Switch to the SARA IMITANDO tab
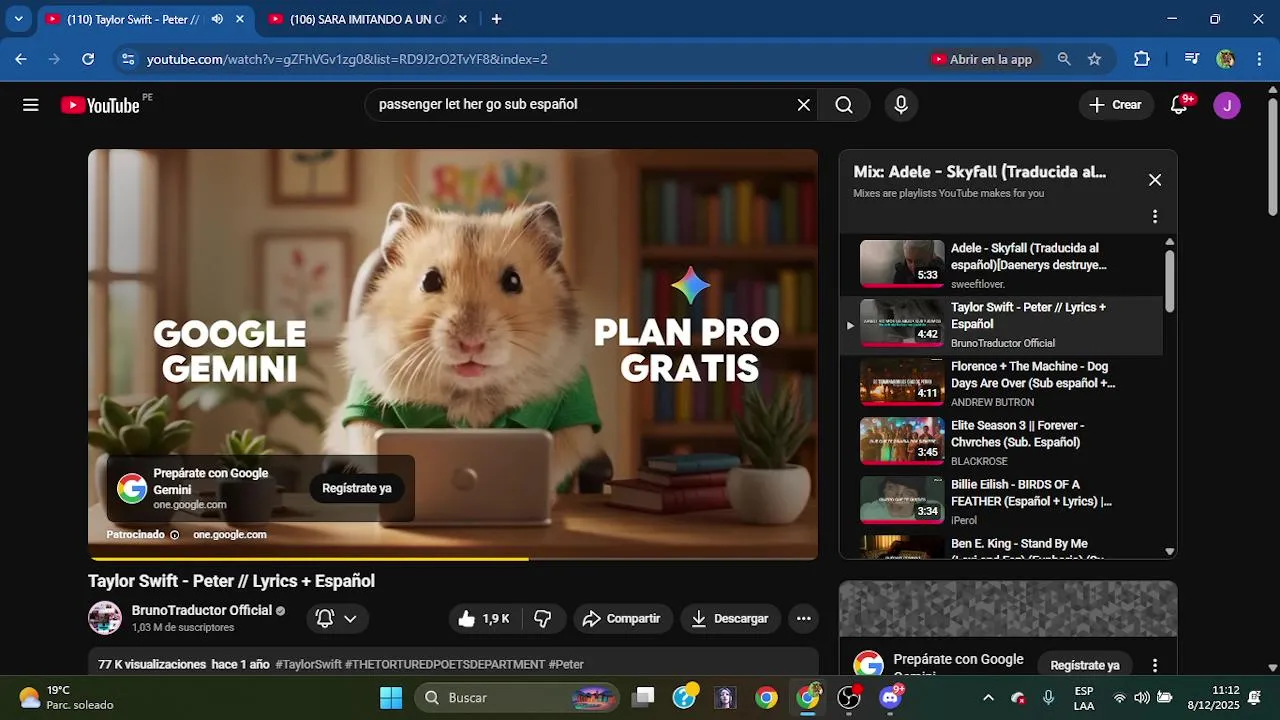1280x720 pixels. [x=367, y=19]
